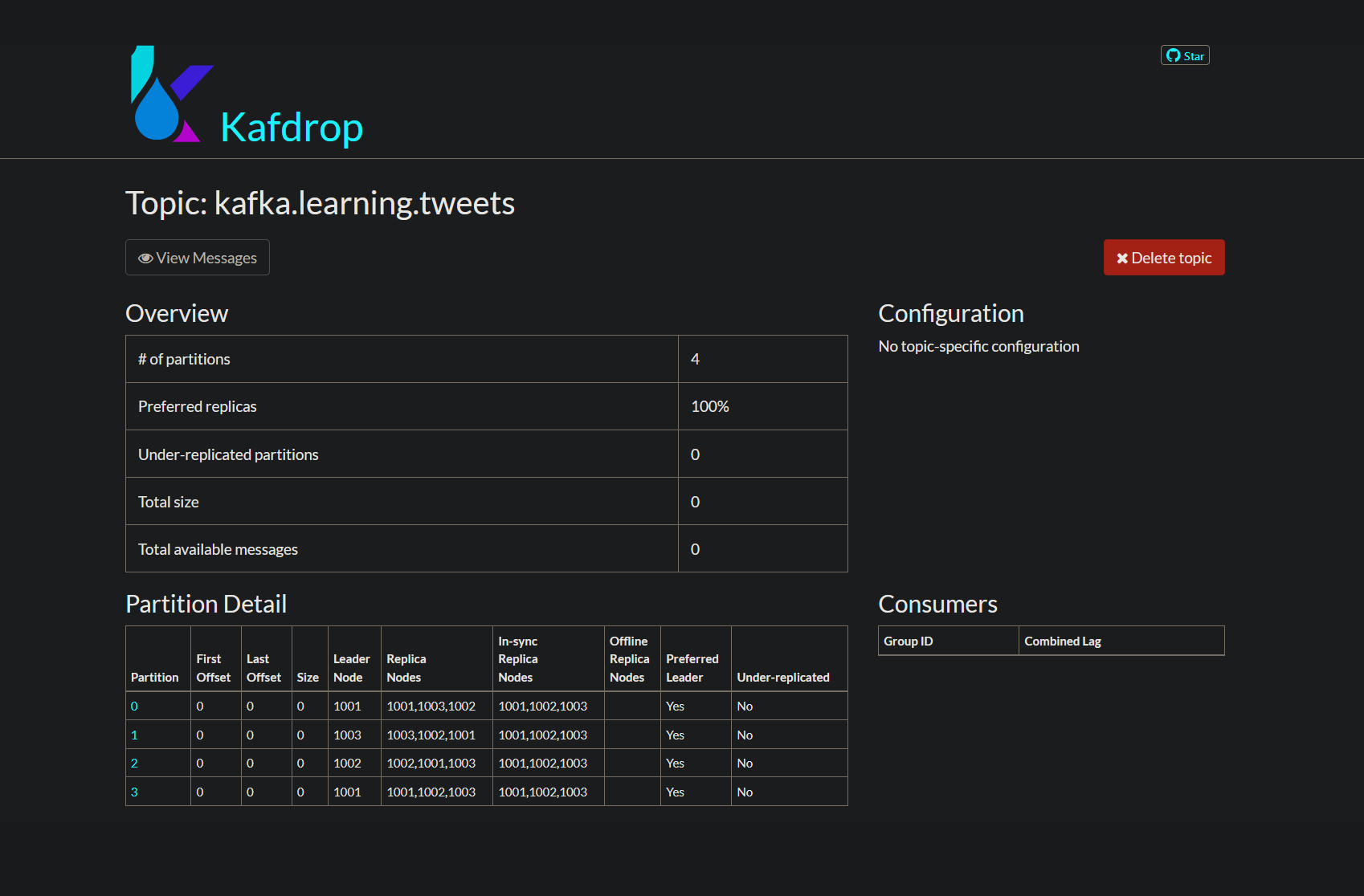The width and height of the screenshot is (1364, 896).
Task: Open partition 3 link
Action: tap(134, 792)
